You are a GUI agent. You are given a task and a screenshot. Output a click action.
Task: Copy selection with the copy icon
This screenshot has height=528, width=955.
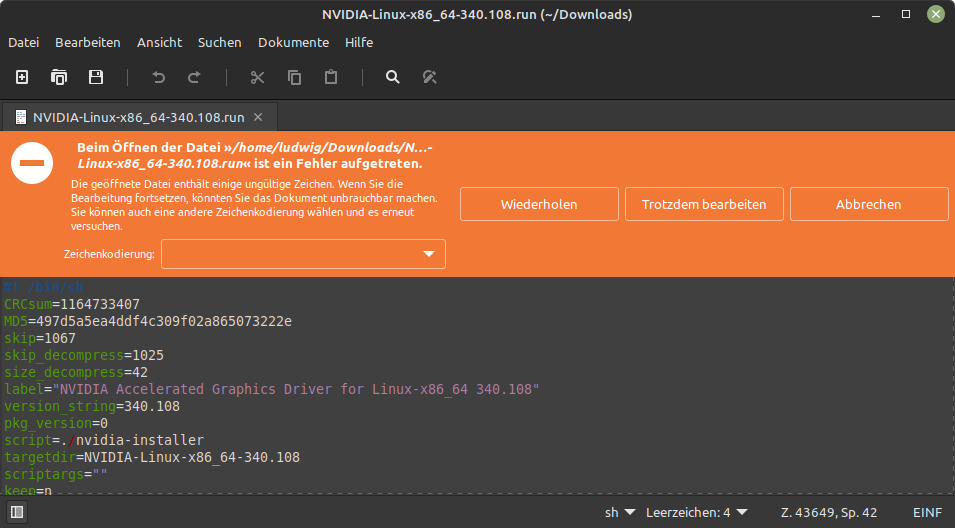[295, 77]
